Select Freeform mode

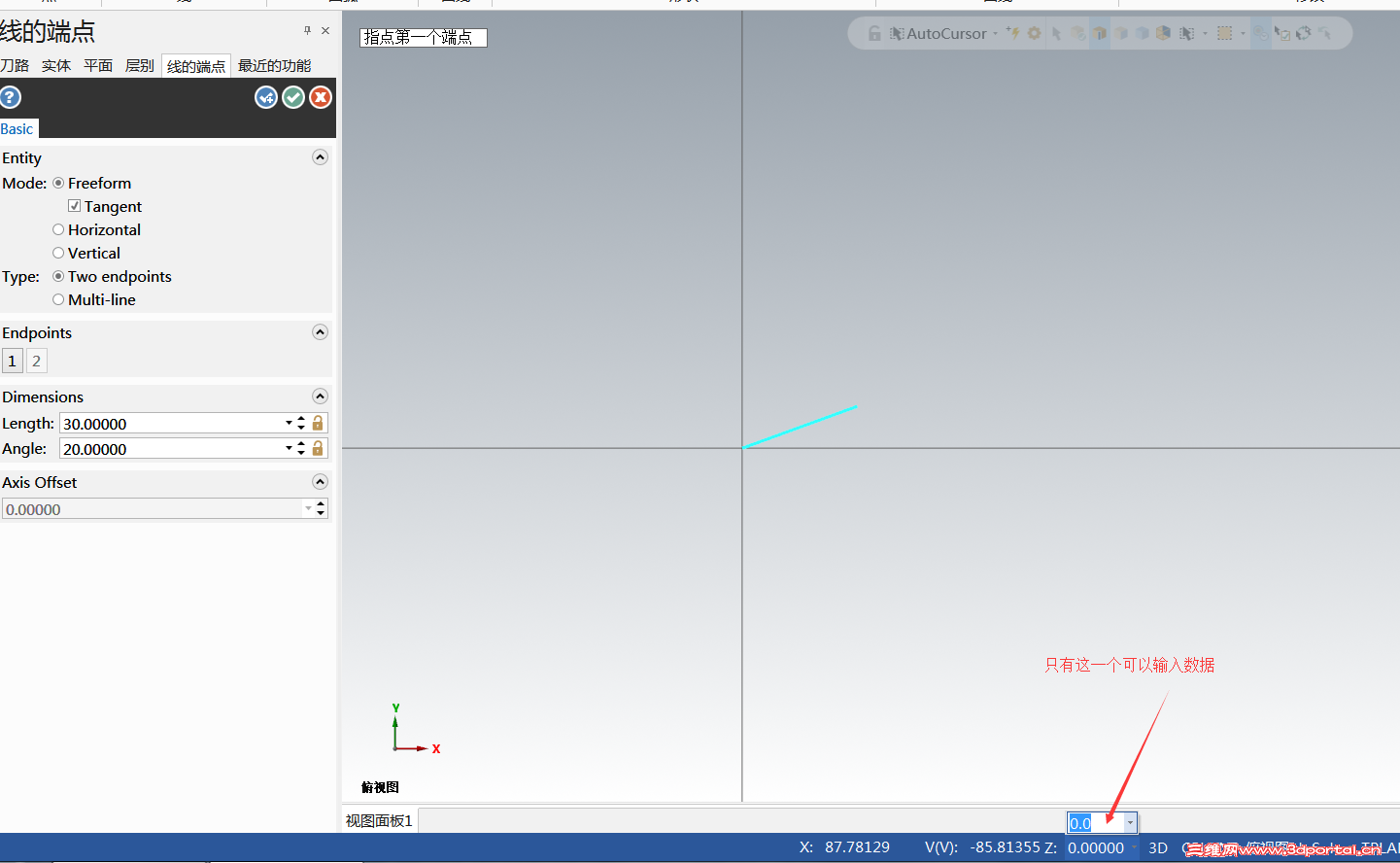point(92,183)
